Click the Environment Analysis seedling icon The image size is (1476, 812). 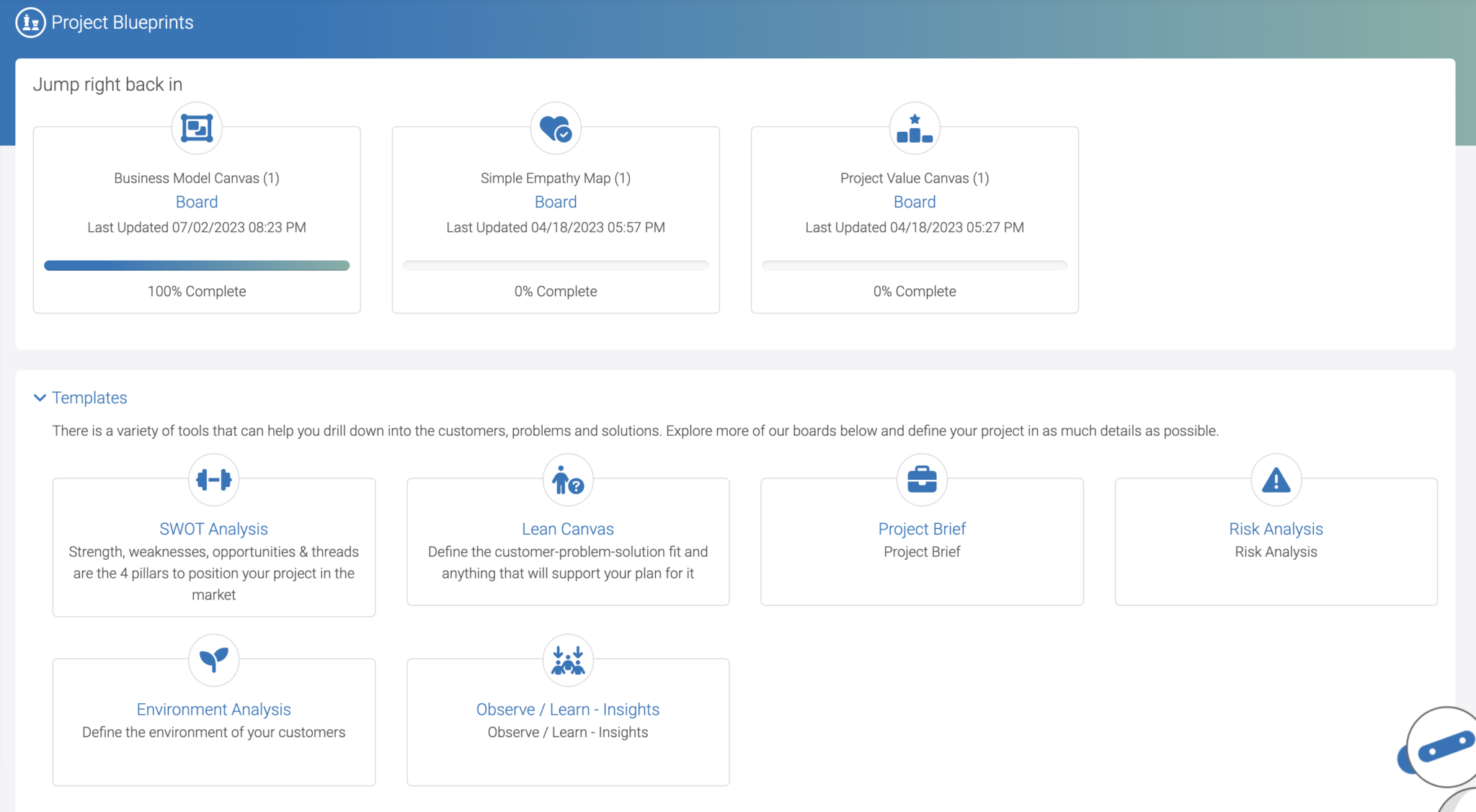point(214,659)
